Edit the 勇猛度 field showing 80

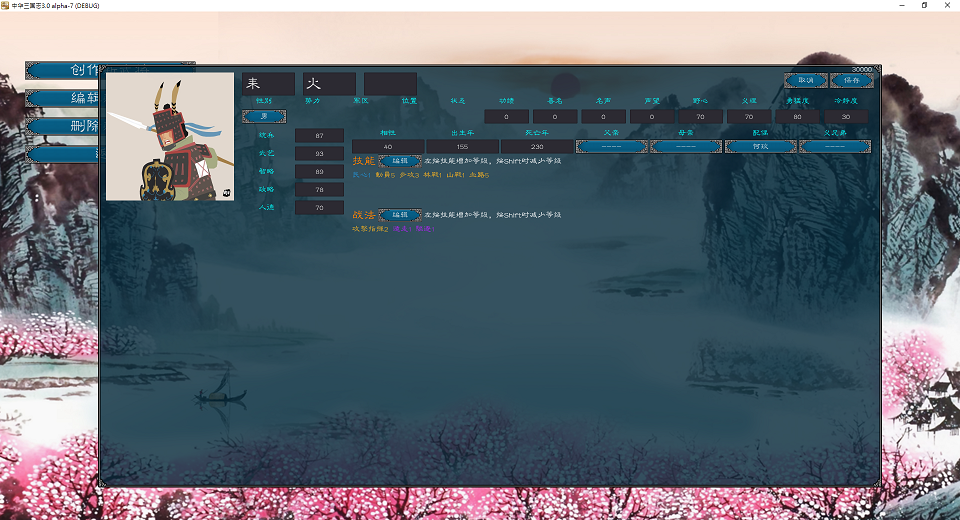pos(797,116)
